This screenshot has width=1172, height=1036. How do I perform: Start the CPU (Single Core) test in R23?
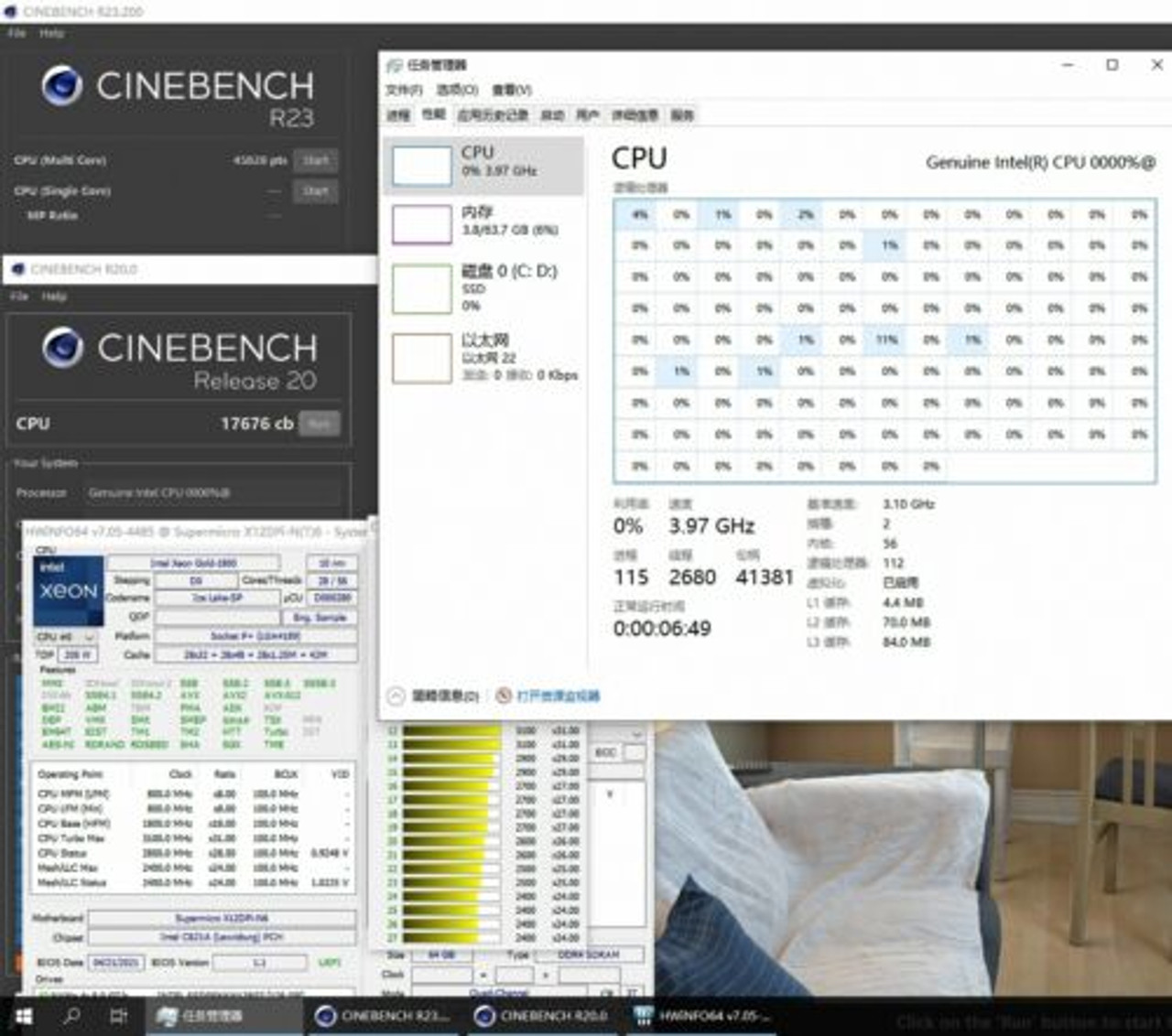[316, 190]
